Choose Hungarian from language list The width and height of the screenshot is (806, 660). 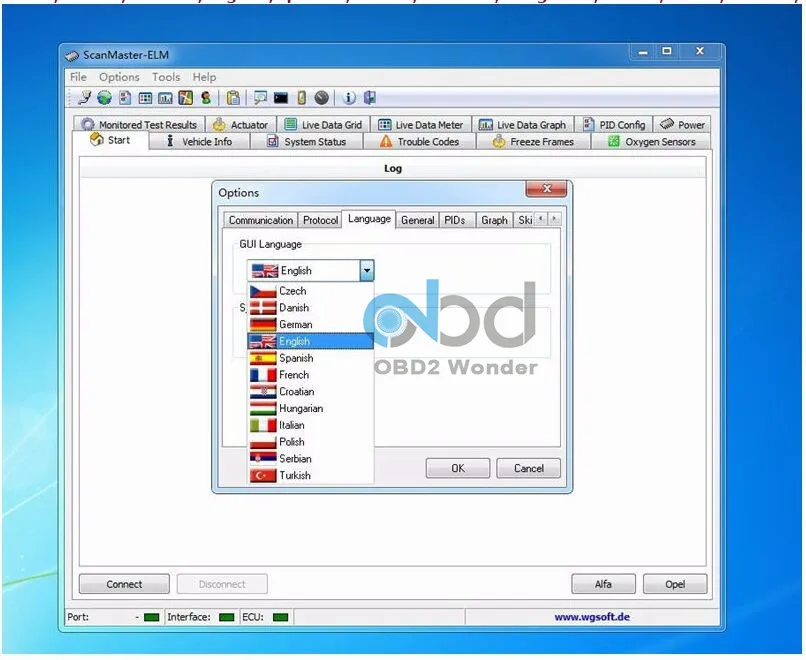(310, 408)
